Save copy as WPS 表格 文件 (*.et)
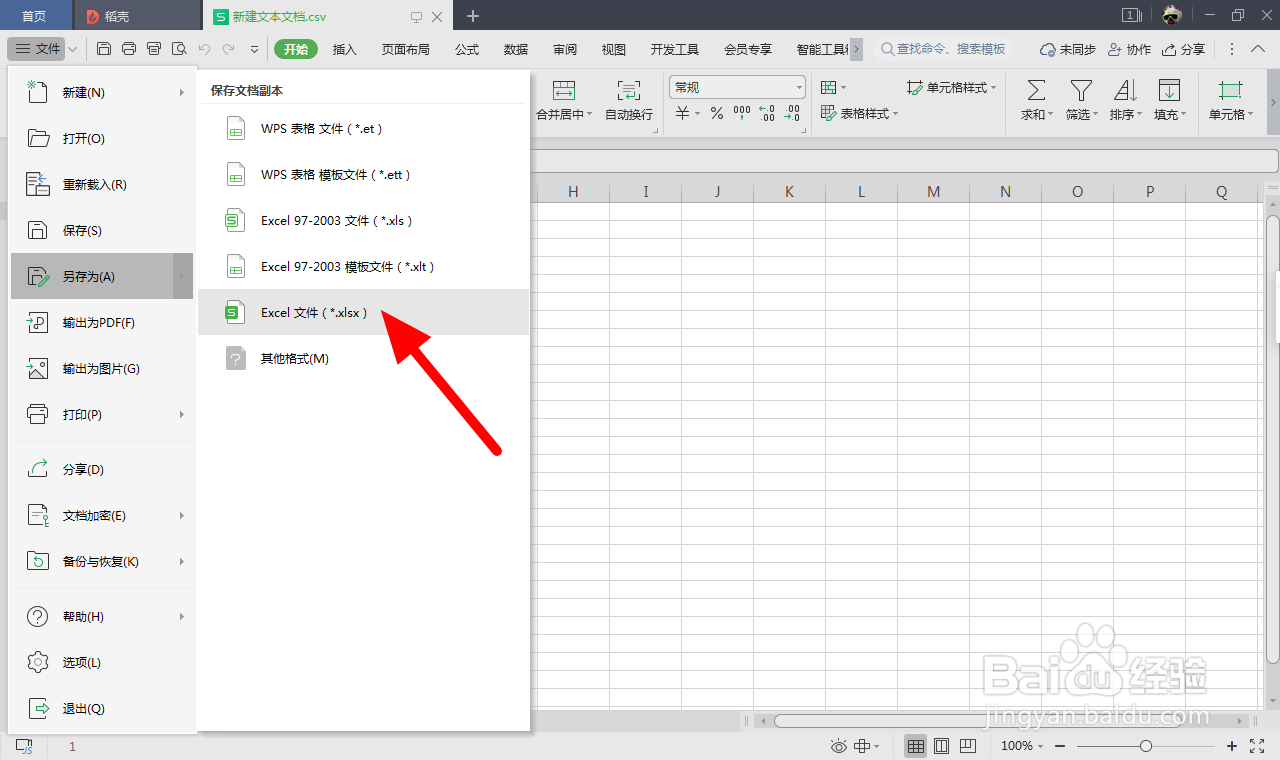This screenshot has height=760, width=1280. coord(364,129)
